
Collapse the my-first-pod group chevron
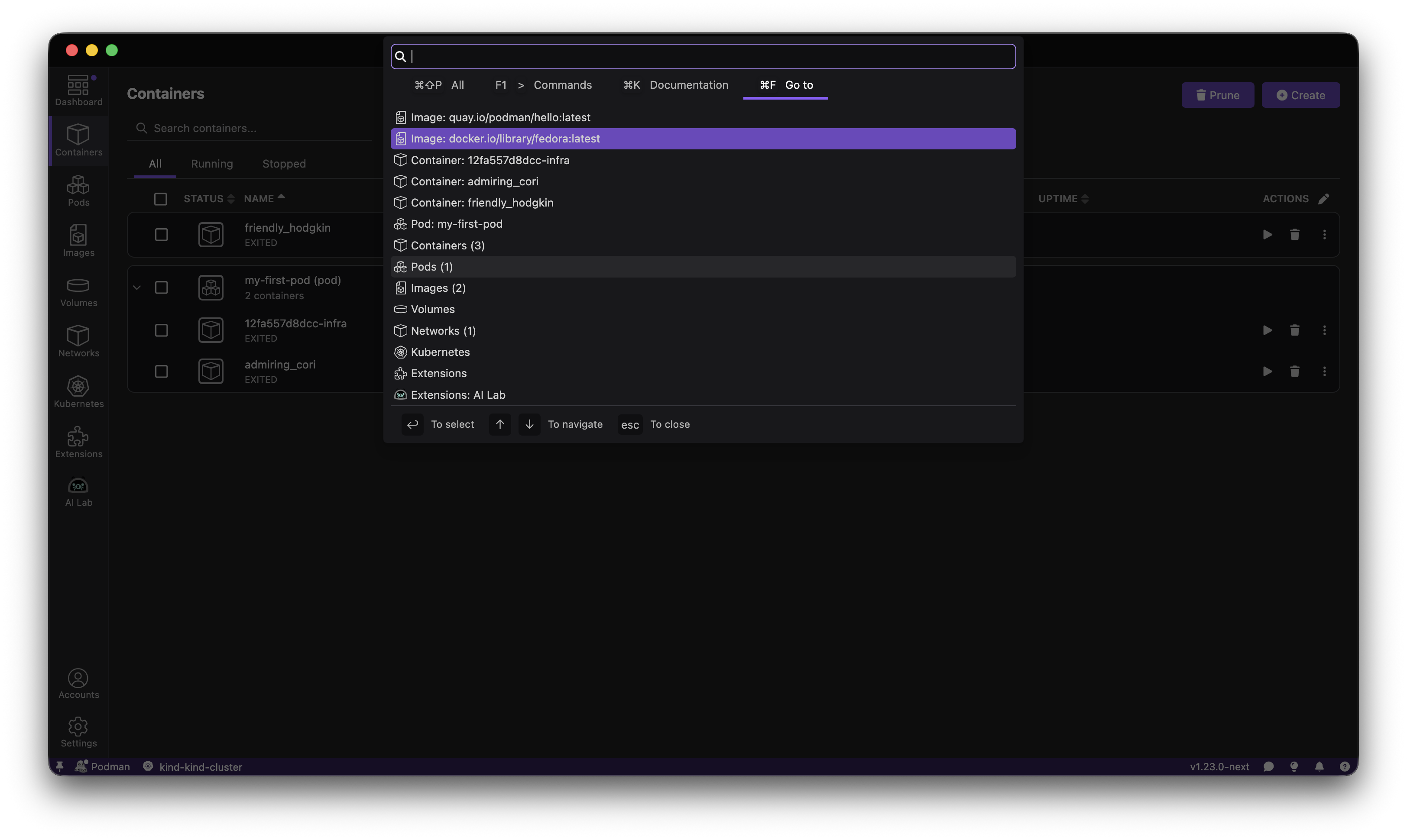[x=137, y=288]
